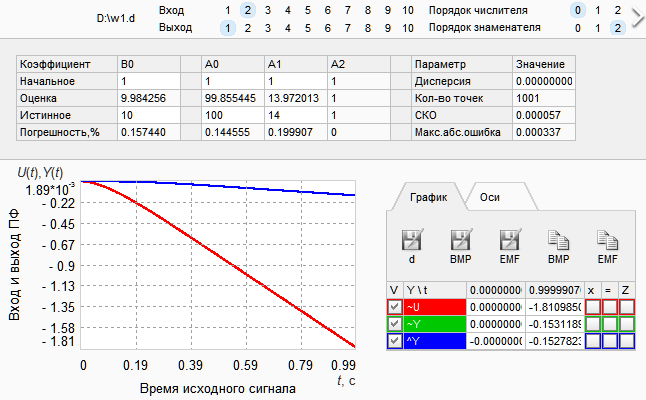Uncheck visibility of ^Y curve
The height and width of the screenshot is (400, 646).
395,341
